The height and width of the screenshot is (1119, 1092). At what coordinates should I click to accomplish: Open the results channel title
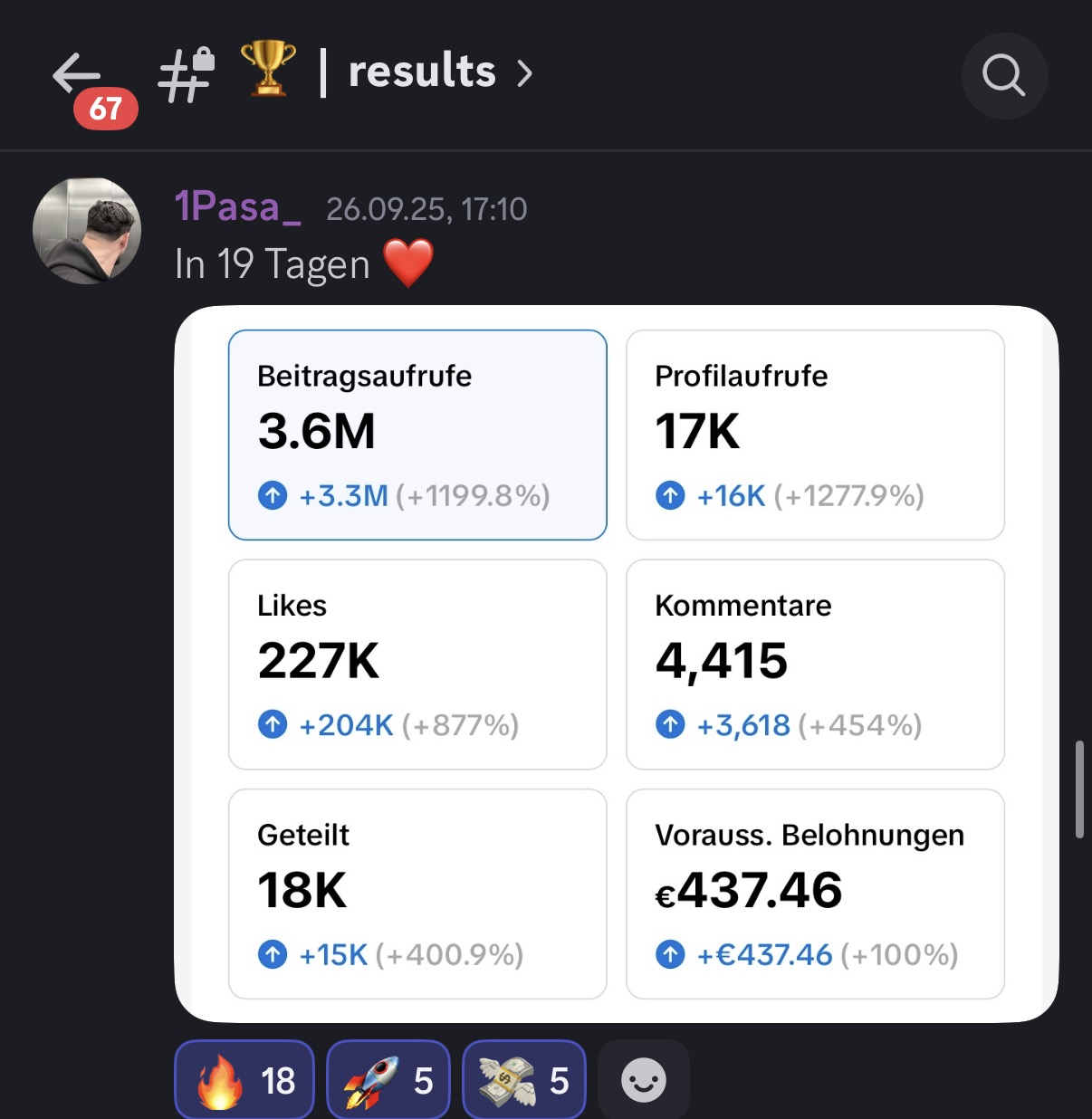coord(422,72)
